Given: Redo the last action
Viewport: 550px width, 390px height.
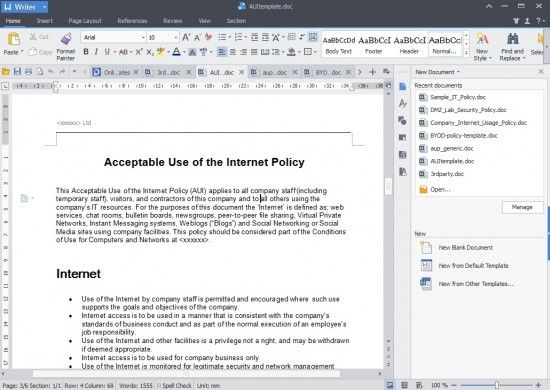Looking at the screenshot, I should click(62, 72).
